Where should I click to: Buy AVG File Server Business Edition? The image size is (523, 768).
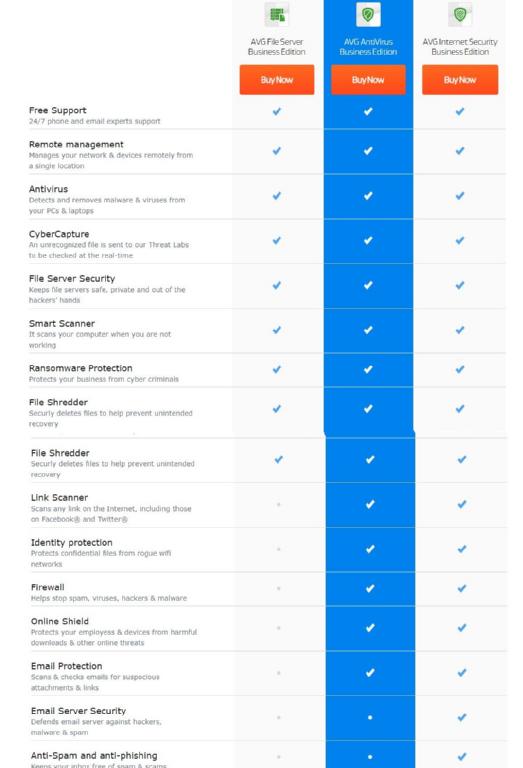277,79
